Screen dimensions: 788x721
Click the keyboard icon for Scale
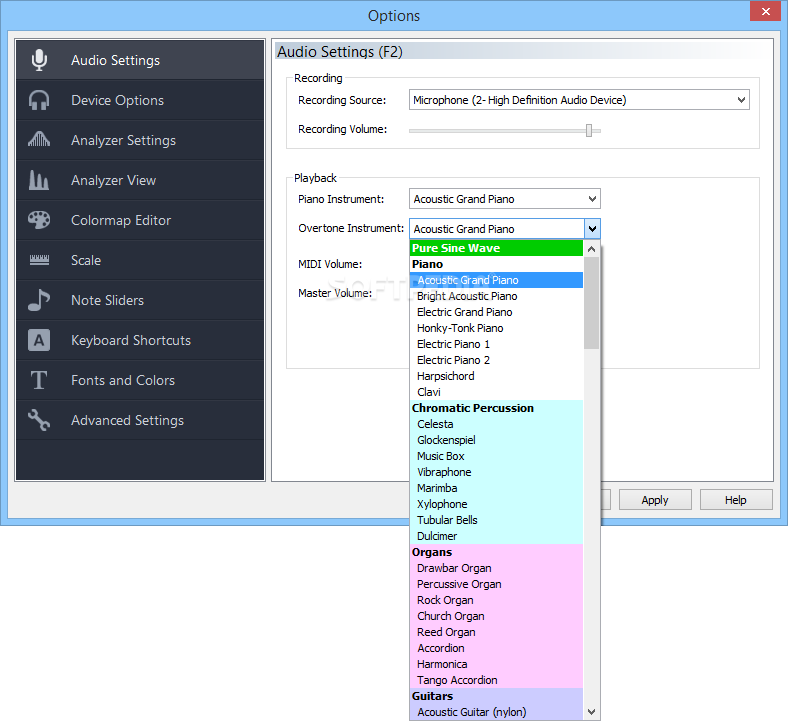tap(39, 260)
